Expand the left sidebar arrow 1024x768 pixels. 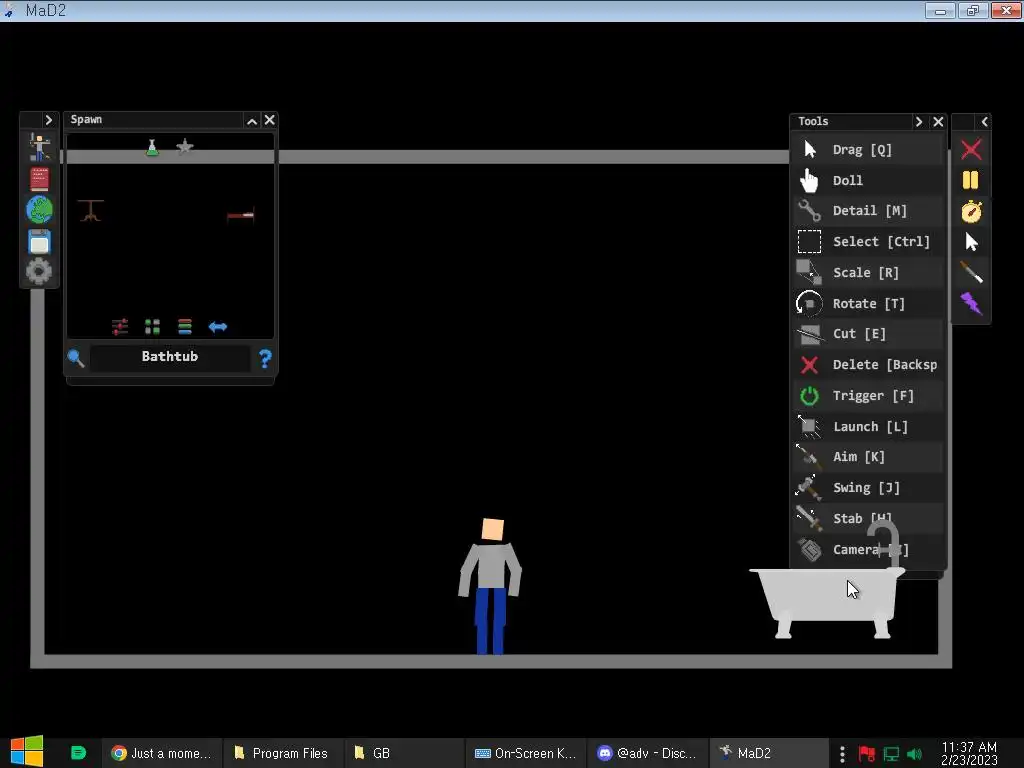48,120
